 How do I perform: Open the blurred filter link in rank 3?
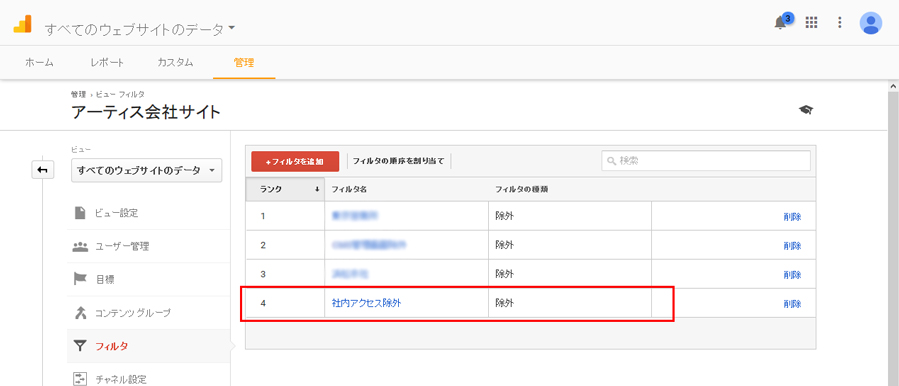coord(351,274)
